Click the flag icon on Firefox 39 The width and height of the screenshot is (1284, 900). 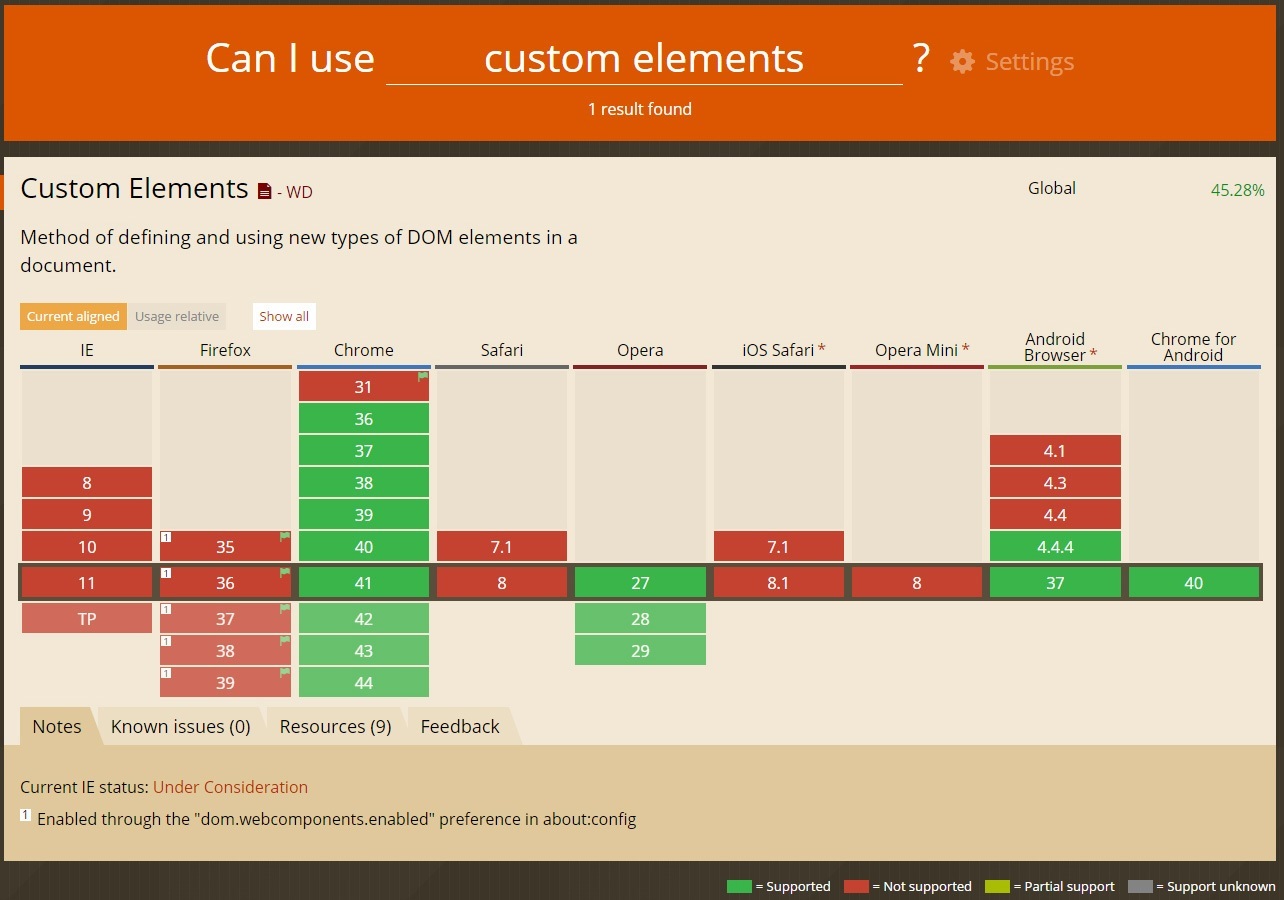[x=284, y=673]
